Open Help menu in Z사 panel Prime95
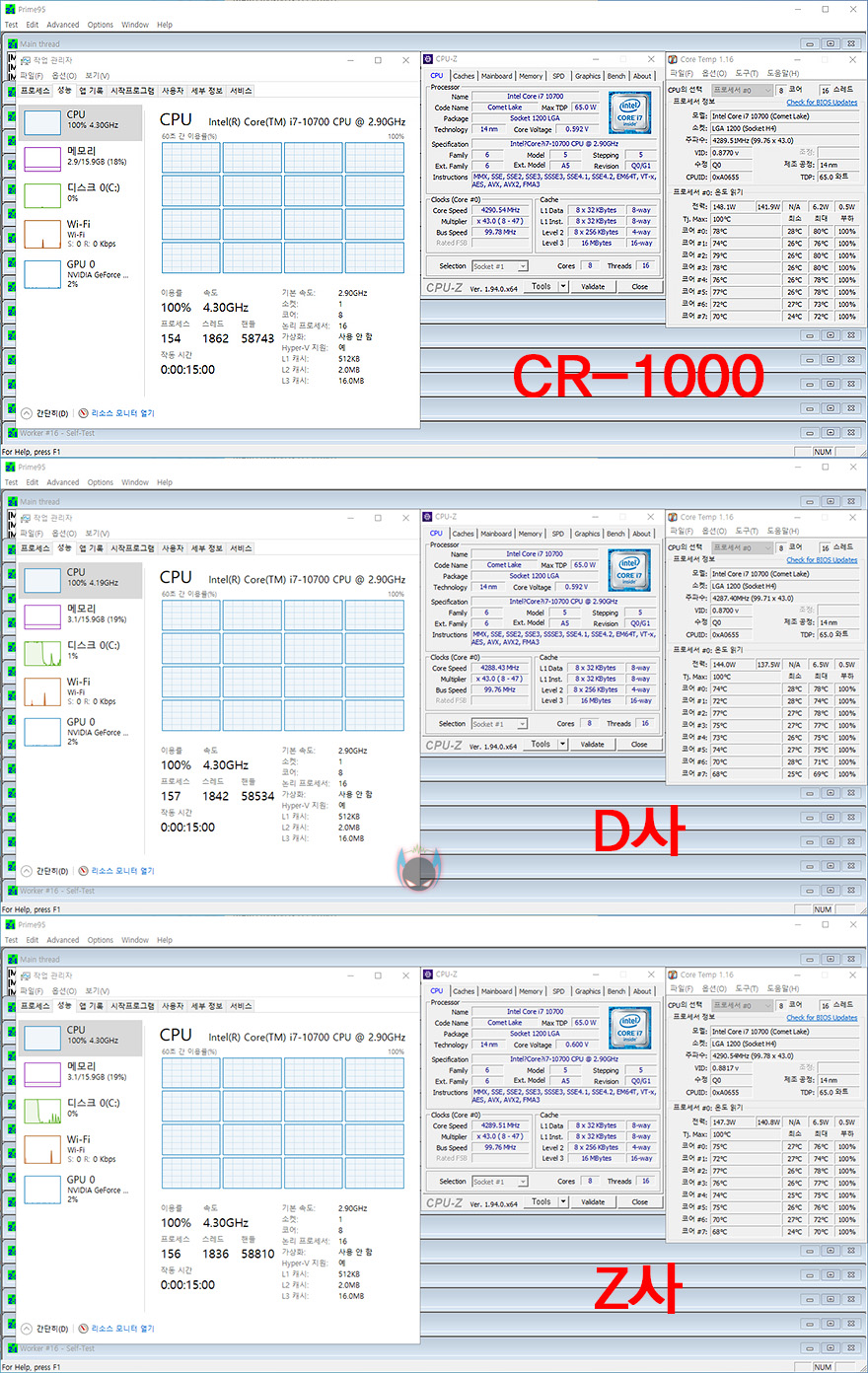The height and width of the screenshot is (1373, 868). tap(165, 940)
